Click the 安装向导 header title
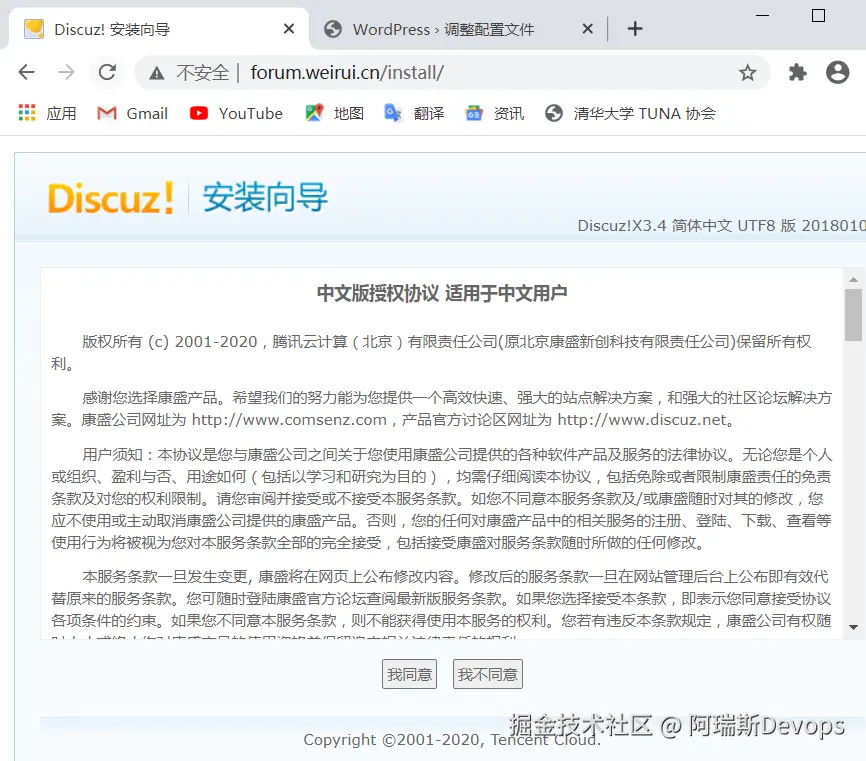The image size is (866, 761). 266,197
